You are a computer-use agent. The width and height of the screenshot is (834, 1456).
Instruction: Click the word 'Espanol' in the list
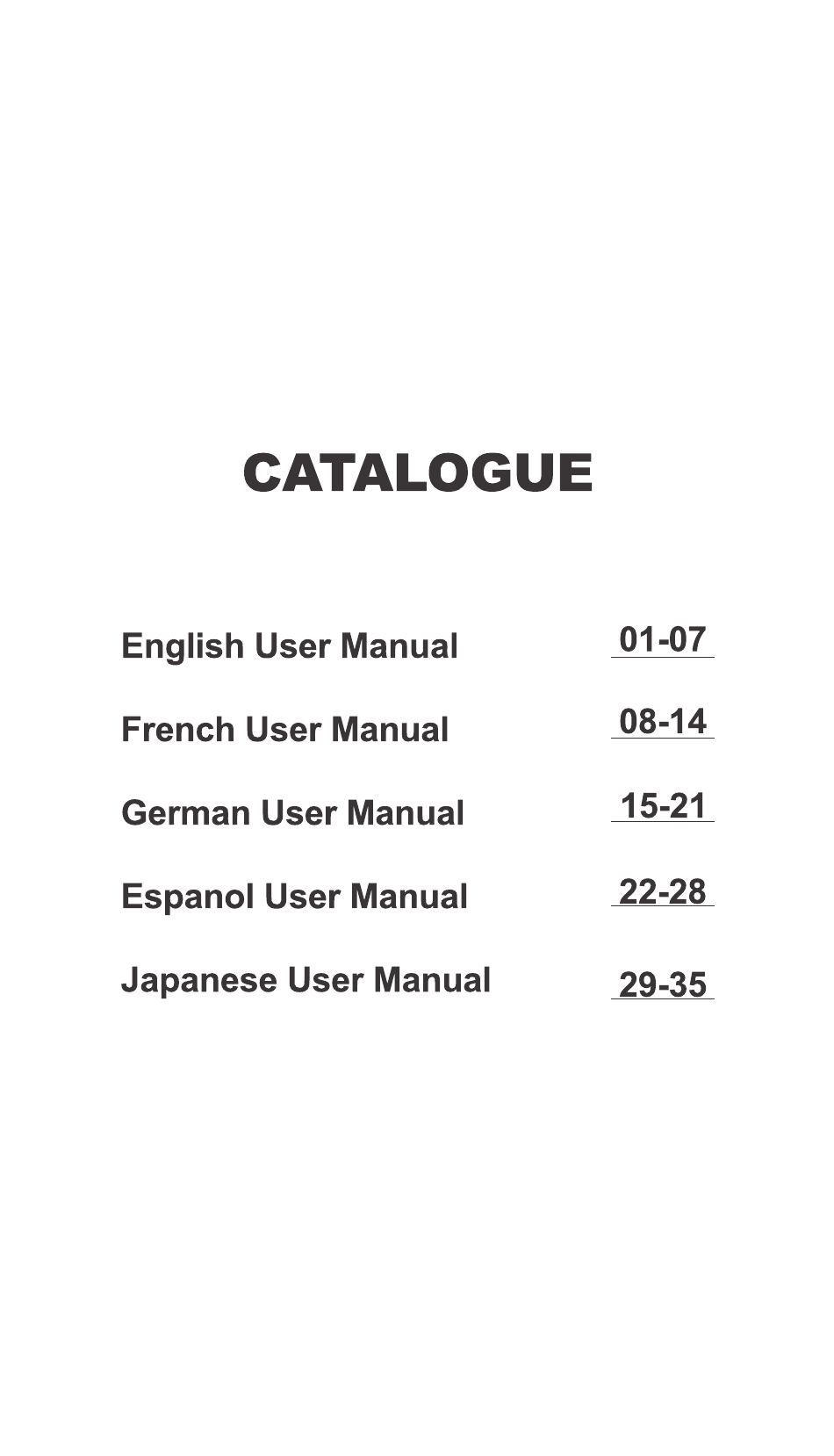pyautogui.click(x=188, y=897)
